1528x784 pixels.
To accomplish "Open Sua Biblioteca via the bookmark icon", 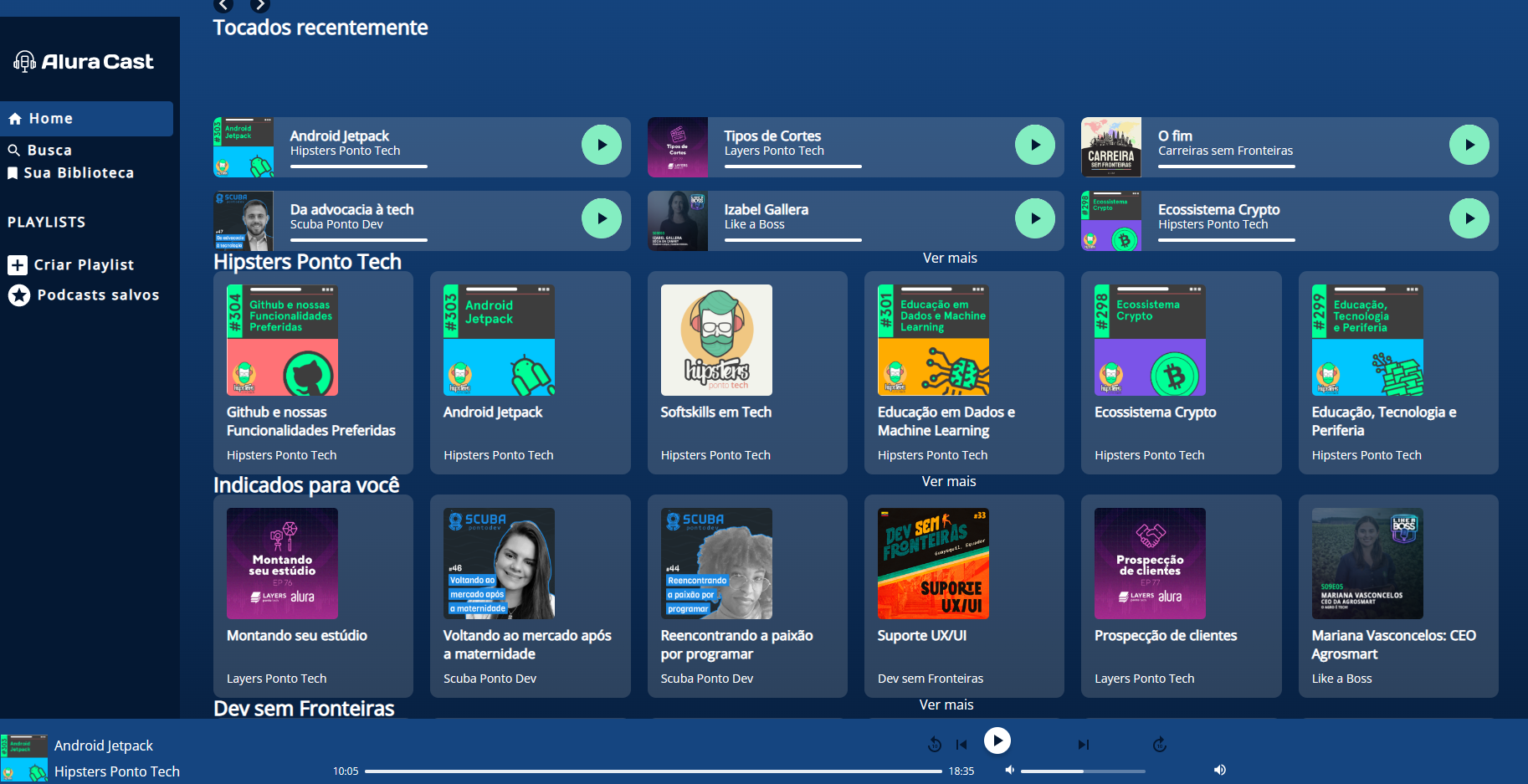I will coord(12,172).
